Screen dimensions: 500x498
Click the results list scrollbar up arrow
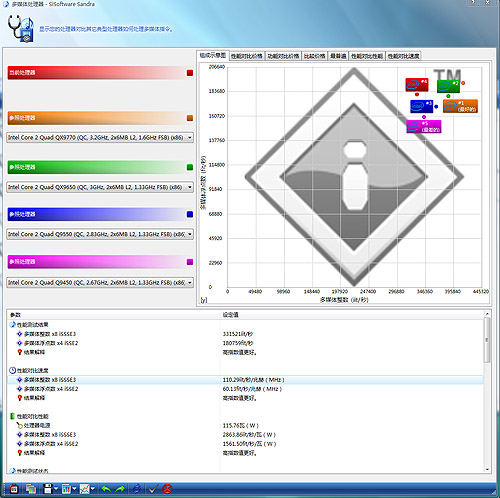pos(487,314)
